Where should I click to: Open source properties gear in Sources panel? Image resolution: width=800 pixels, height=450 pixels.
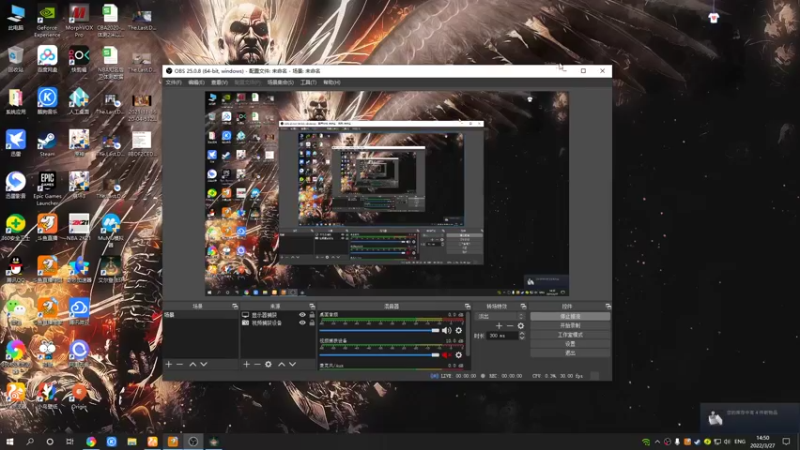click(268, 364)
